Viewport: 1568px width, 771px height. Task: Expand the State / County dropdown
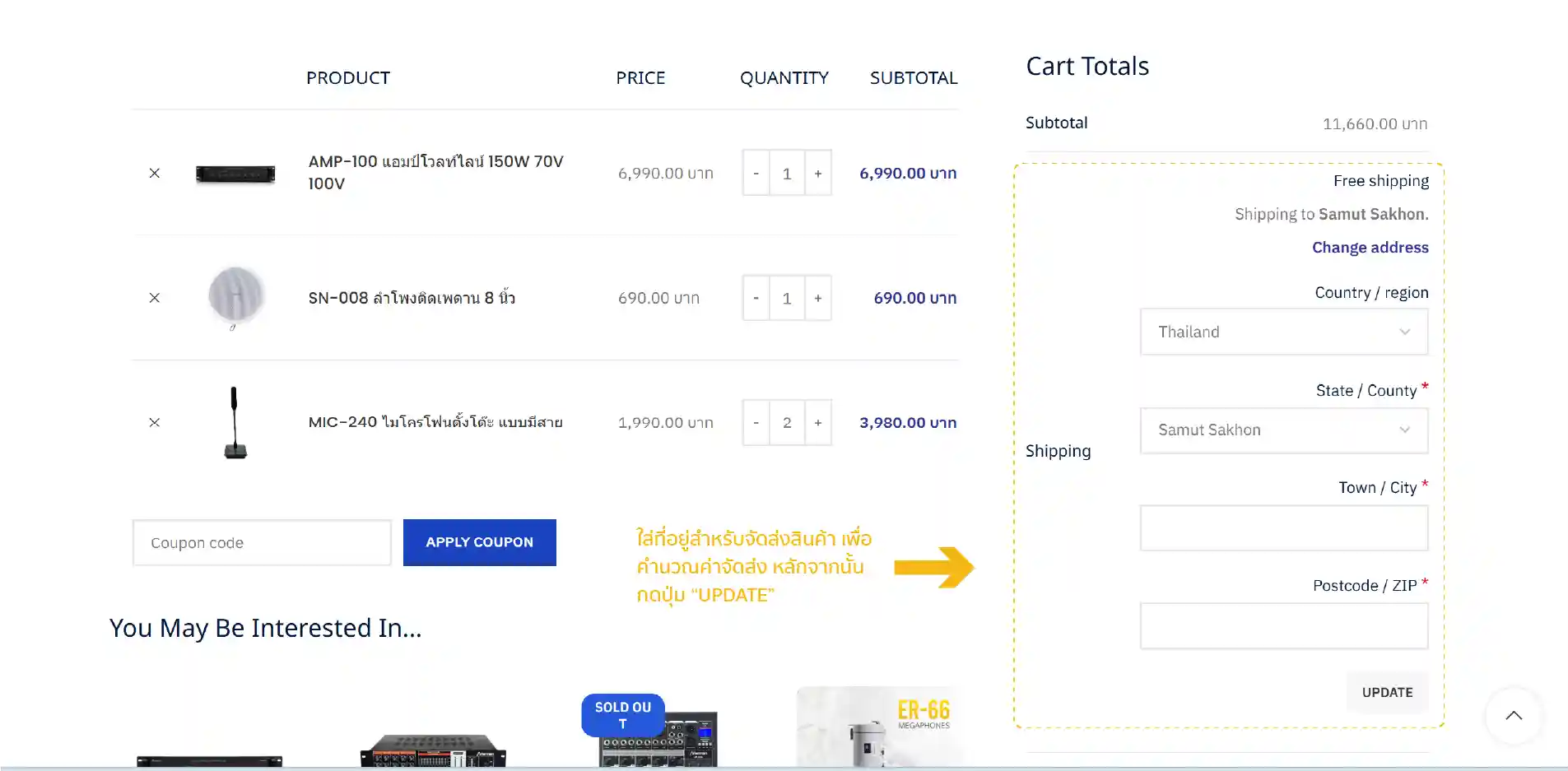point(1283,430)
